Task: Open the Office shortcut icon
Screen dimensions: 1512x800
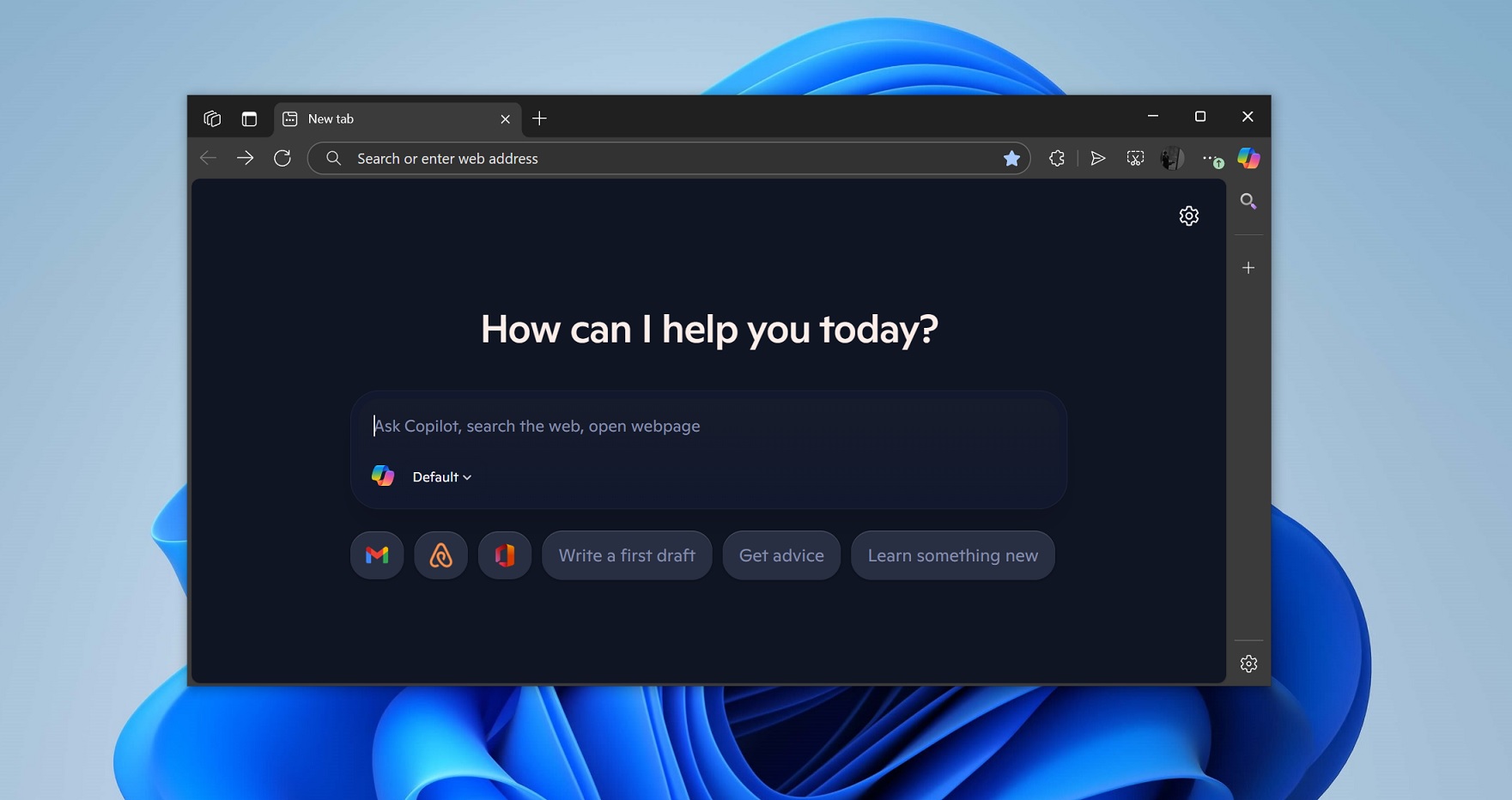Action: [504, 555]
